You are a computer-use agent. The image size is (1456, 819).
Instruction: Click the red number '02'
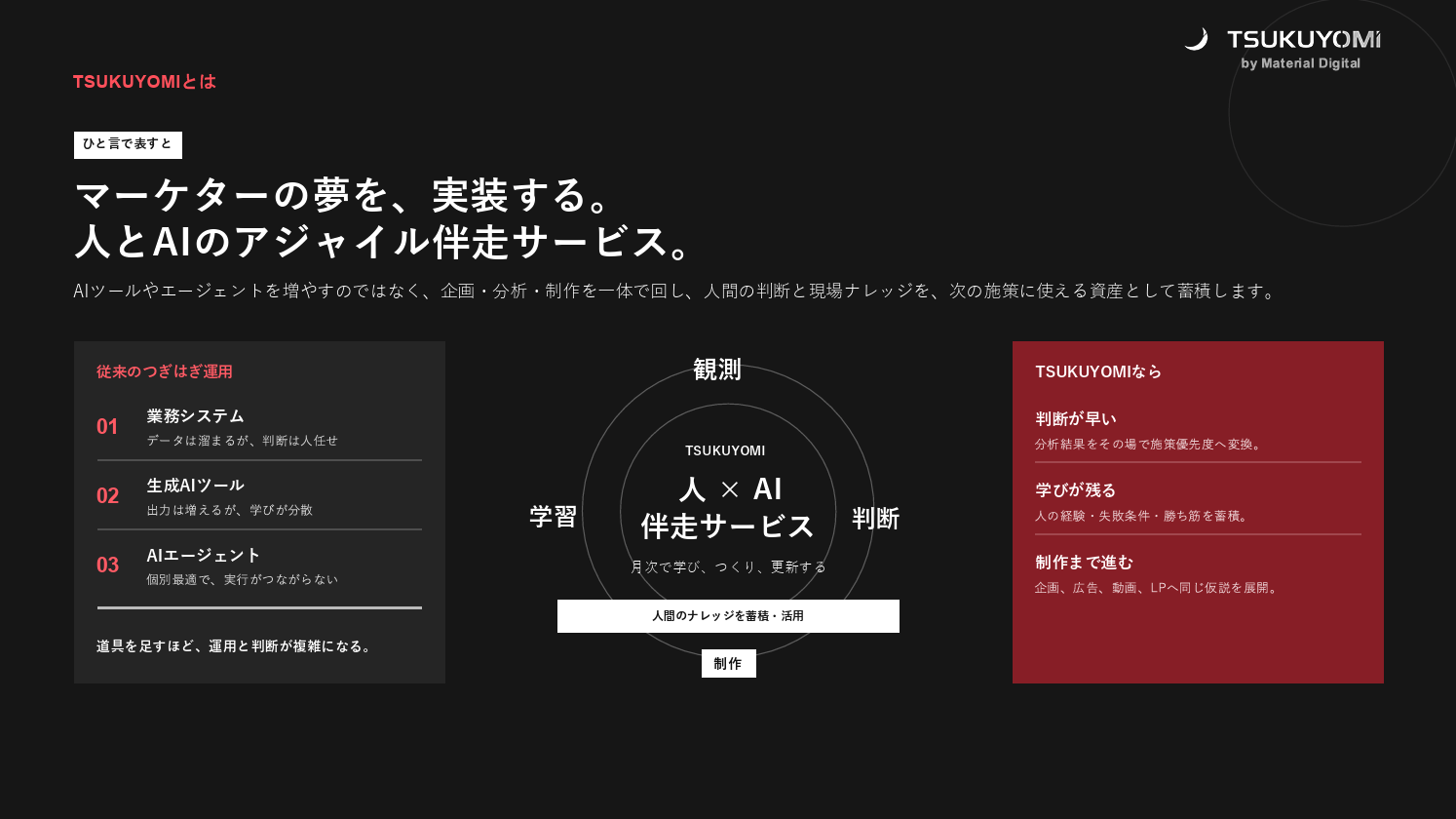pos(107,495)
